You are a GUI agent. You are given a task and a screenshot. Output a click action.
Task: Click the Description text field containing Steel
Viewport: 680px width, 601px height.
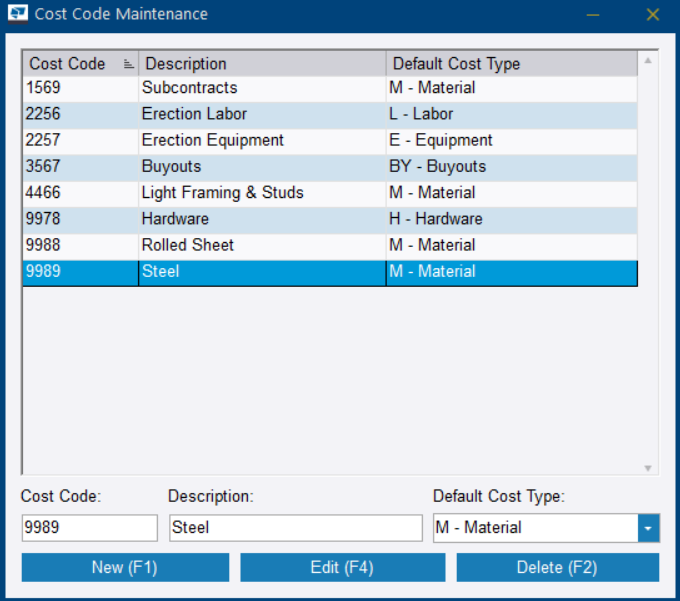point(294,528)
